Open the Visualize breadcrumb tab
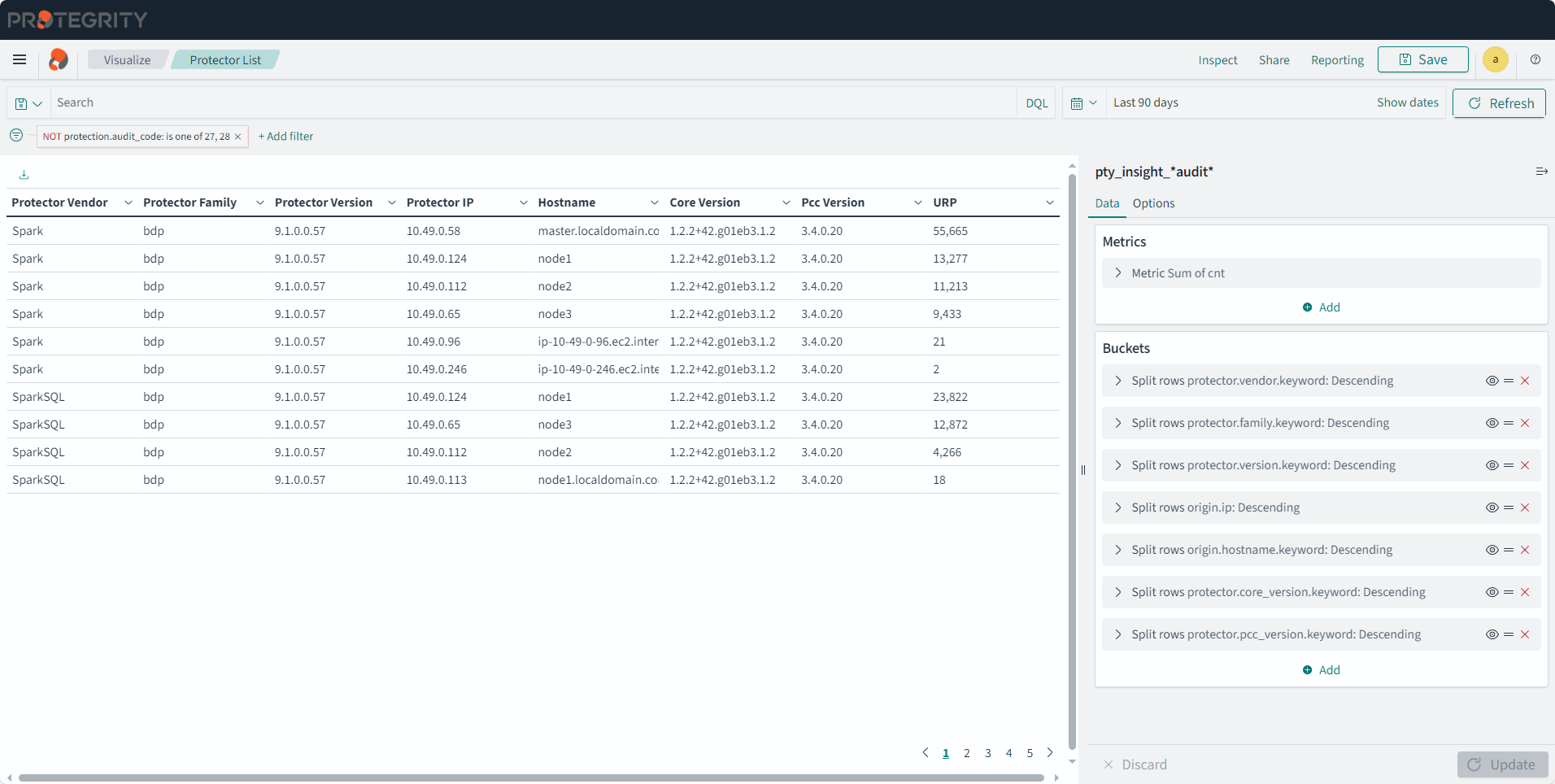 [x=127, y=60]
